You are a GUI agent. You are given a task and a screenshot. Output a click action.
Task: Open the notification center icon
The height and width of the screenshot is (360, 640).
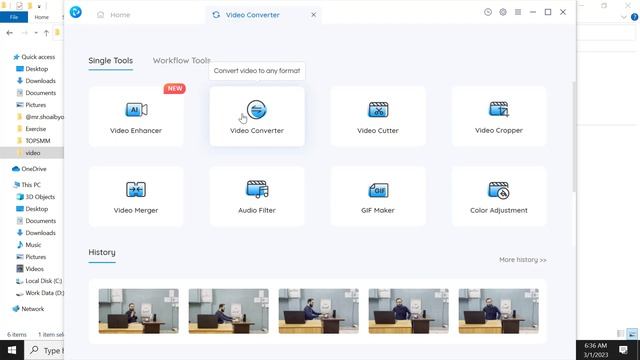coord(623,350)
